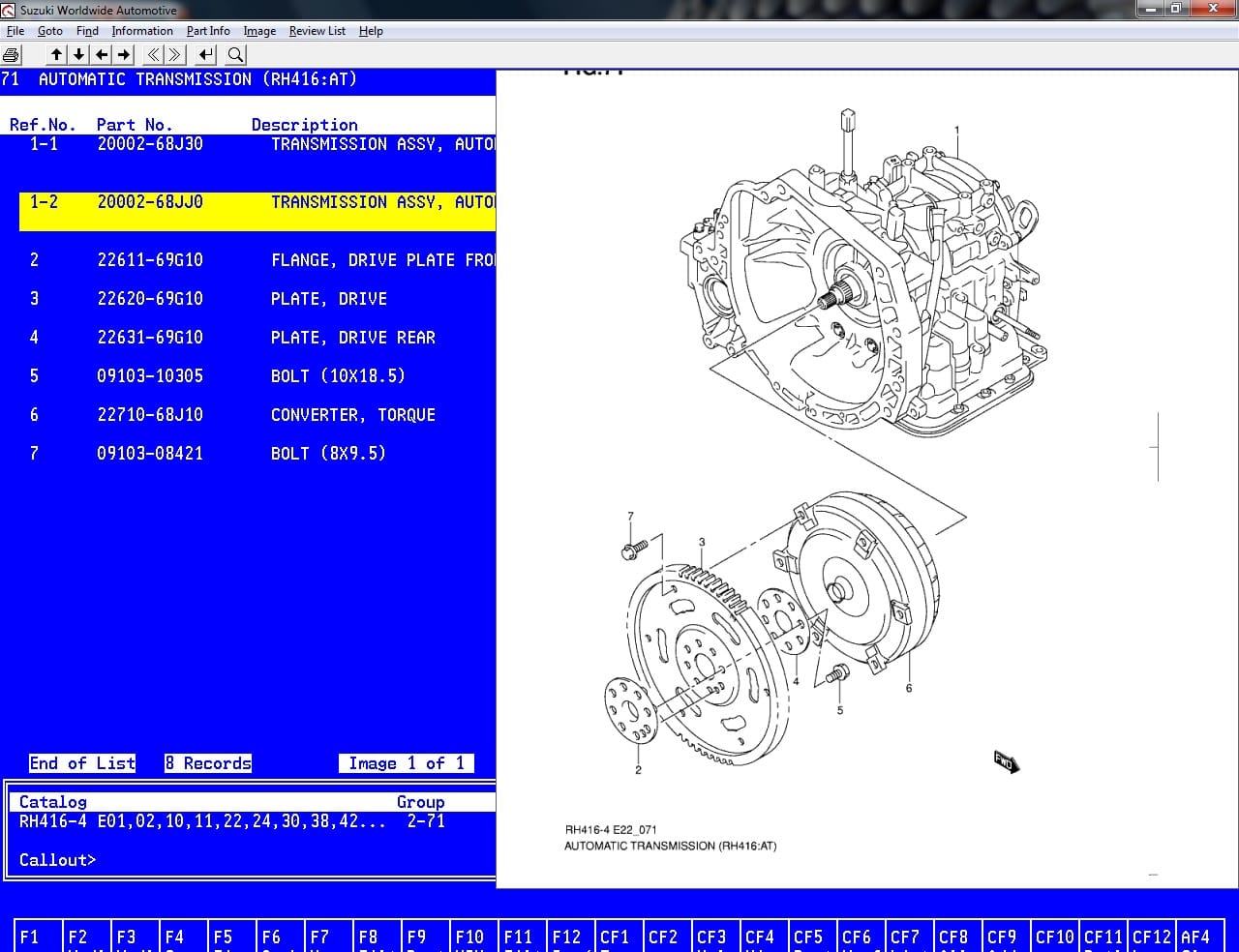Click the F5 function key button
Viewport: 1239px width, 952px height.
coord(232,936)
